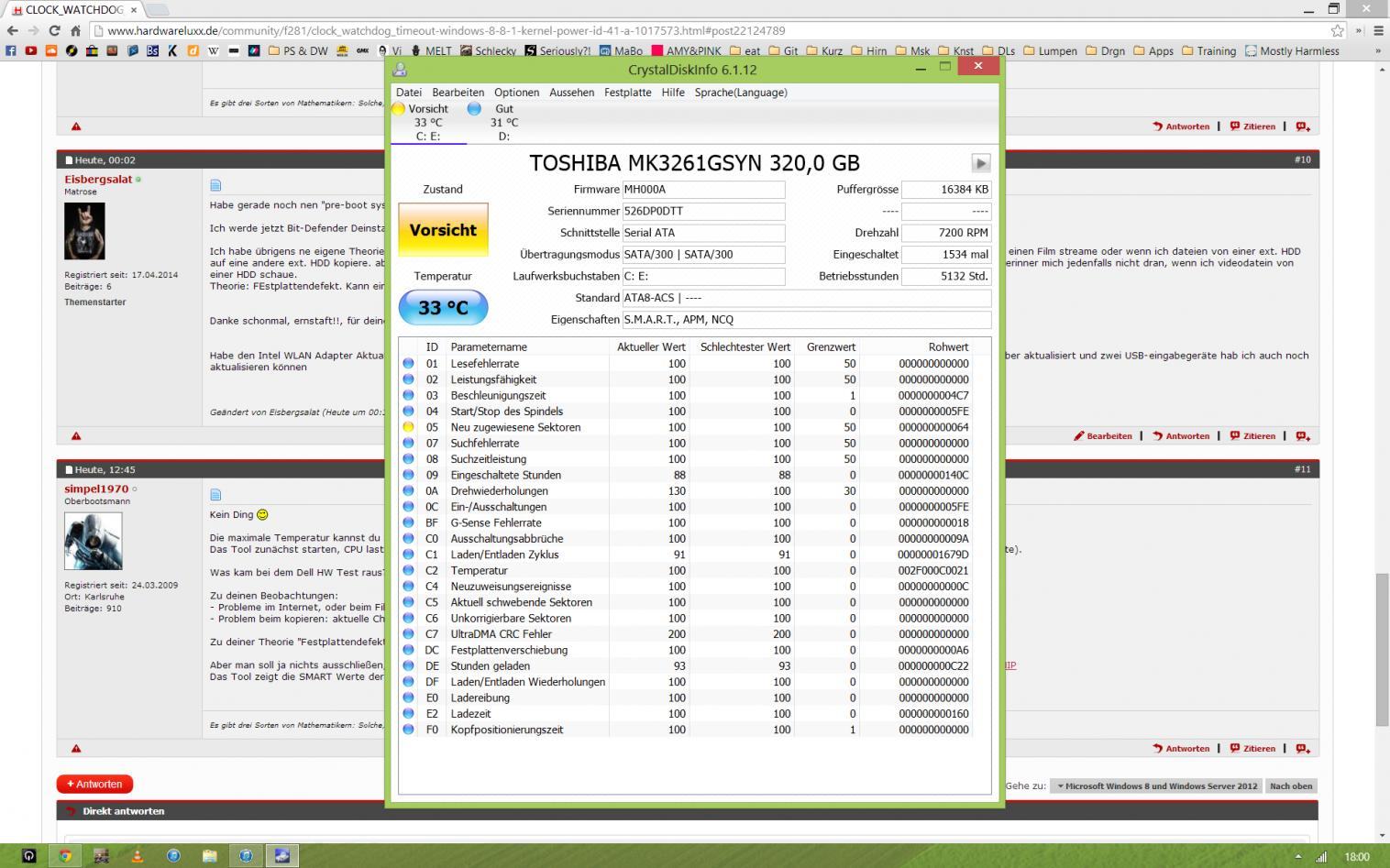
Task: Click Eisbergsalat's avatar image
Action: coord(84,230)
